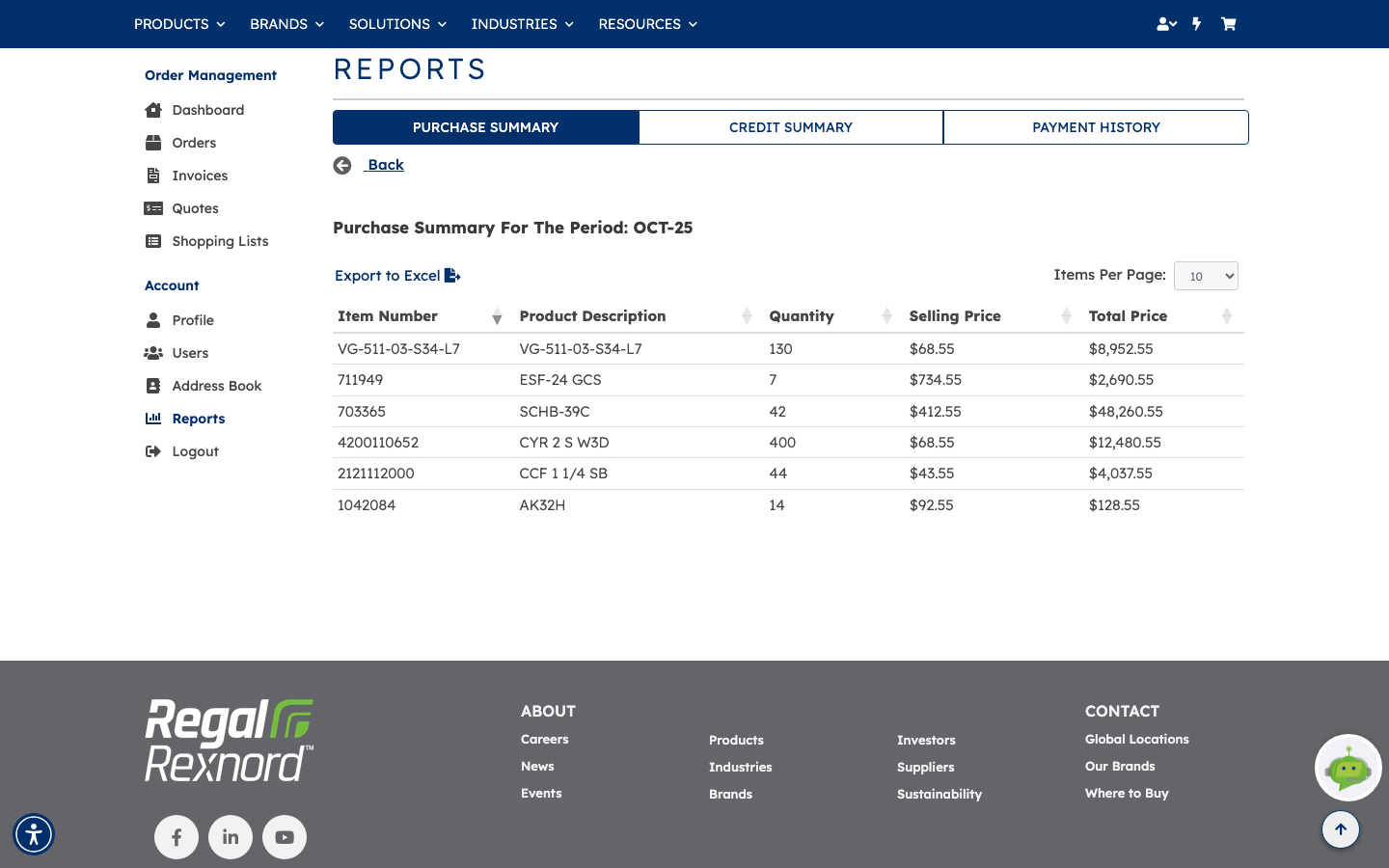
Task: Expand the RESOURCES menu
Action: pos(647,24)
